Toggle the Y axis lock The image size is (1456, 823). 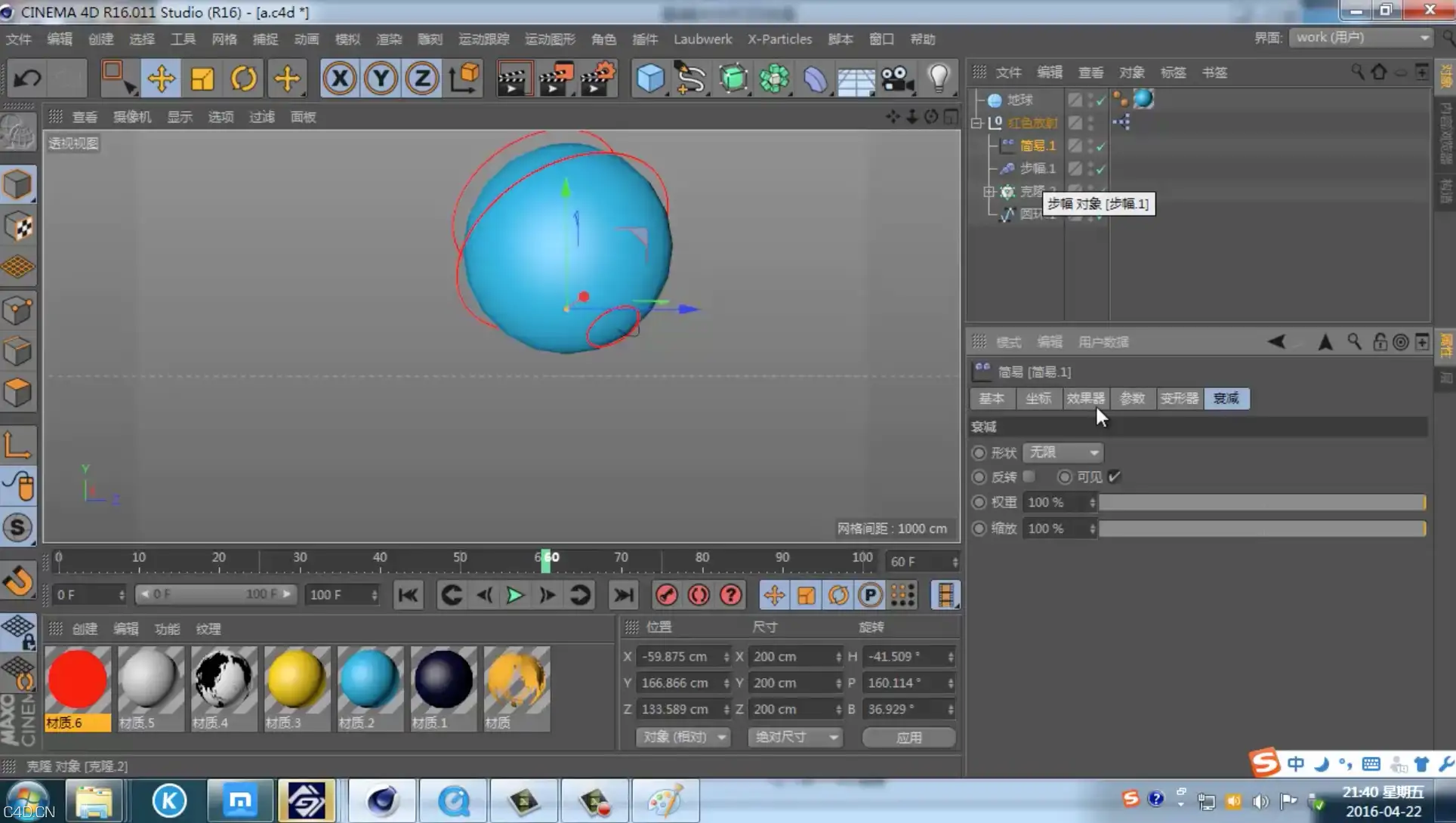tap(381, 79)
